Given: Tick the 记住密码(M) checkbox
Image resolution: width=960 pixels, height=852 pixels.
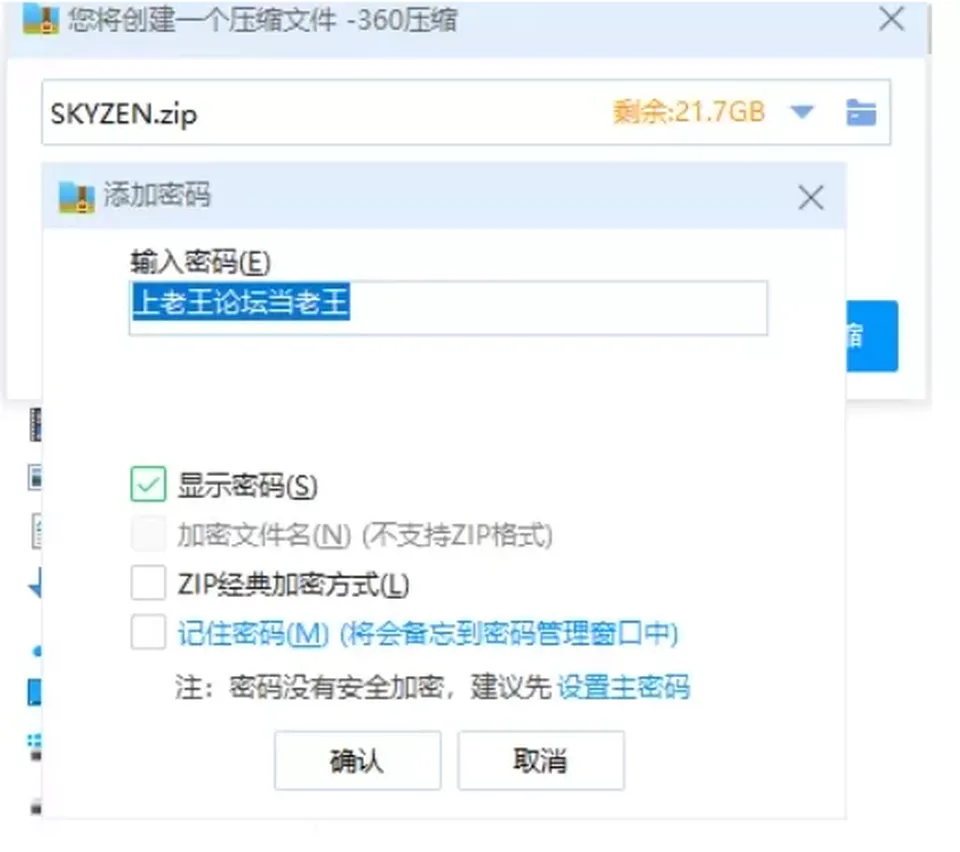Looking at the screenshot, I should pos(148,632).
